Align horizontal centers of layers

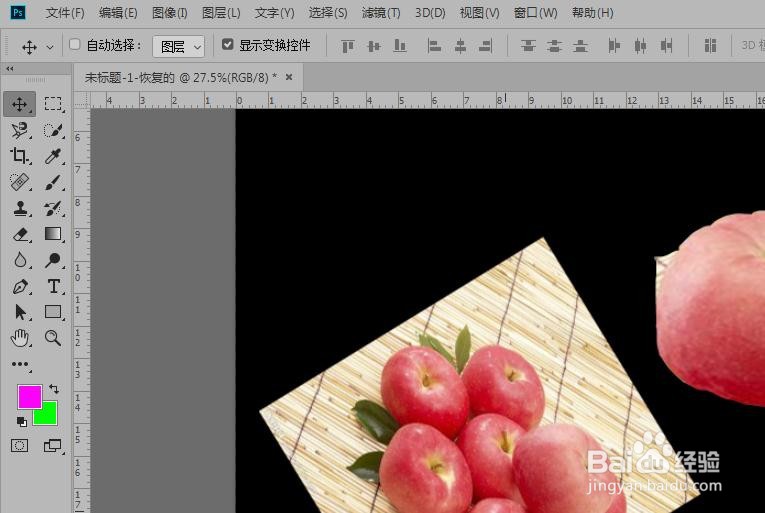460,46
